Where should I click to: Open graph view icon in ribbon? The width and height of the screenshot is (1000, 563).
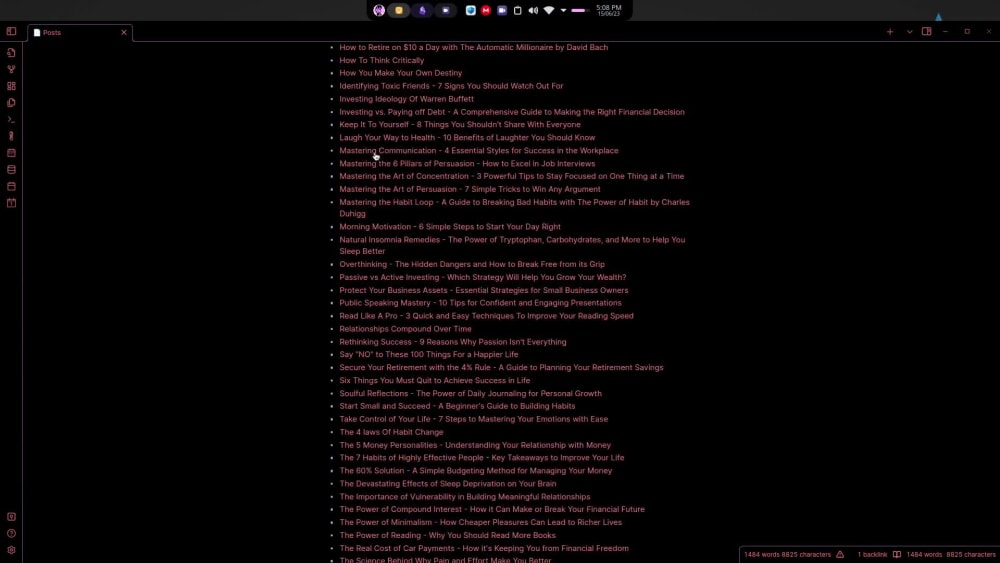coord(11,69)
